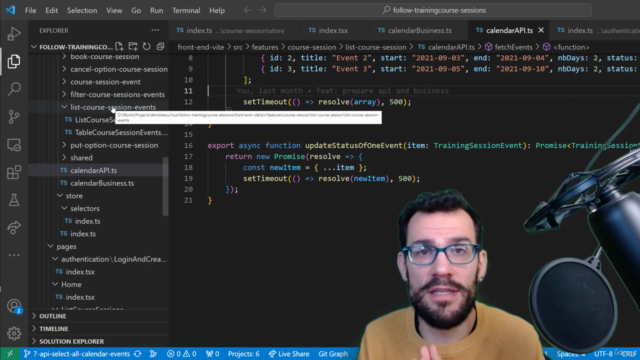Viewport: 640px width, 360px height.
Task: Open calendarBusiness.ts in the file tree
Action: [102, 183]
